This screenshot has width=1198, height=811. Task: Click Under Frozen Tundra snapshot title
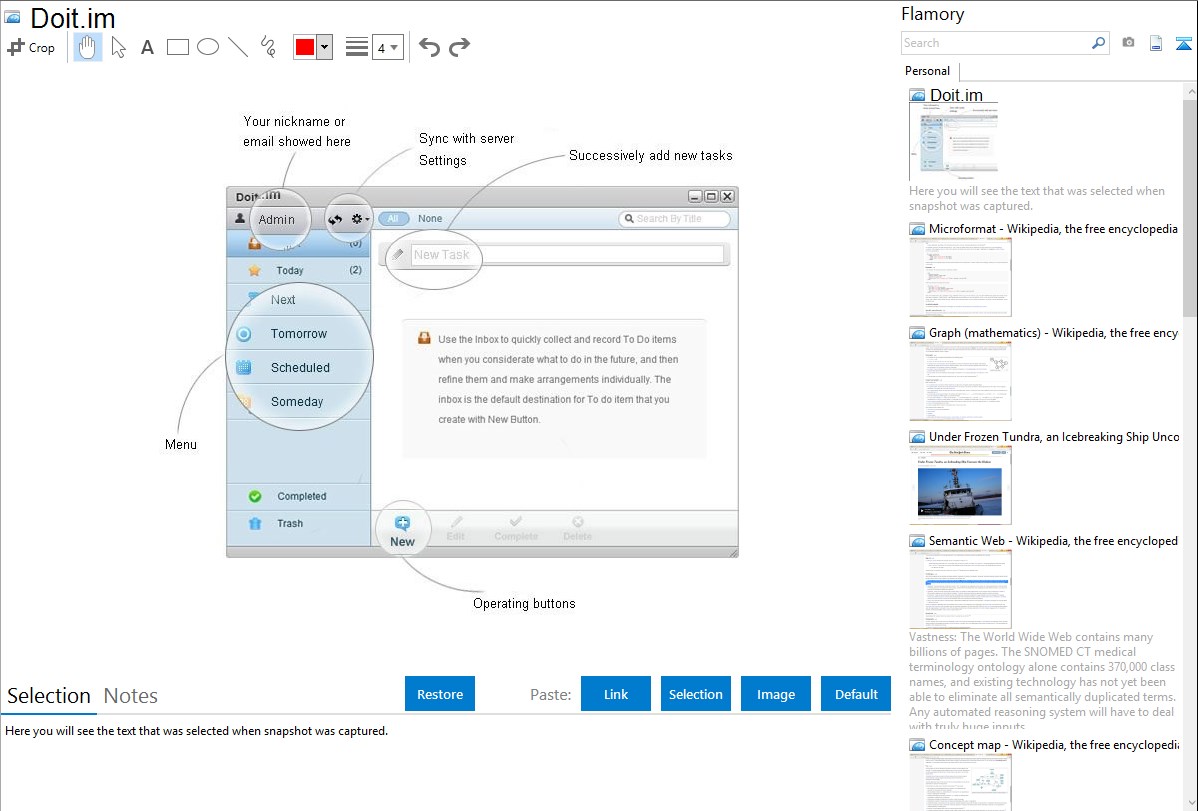click(1054, 436)
